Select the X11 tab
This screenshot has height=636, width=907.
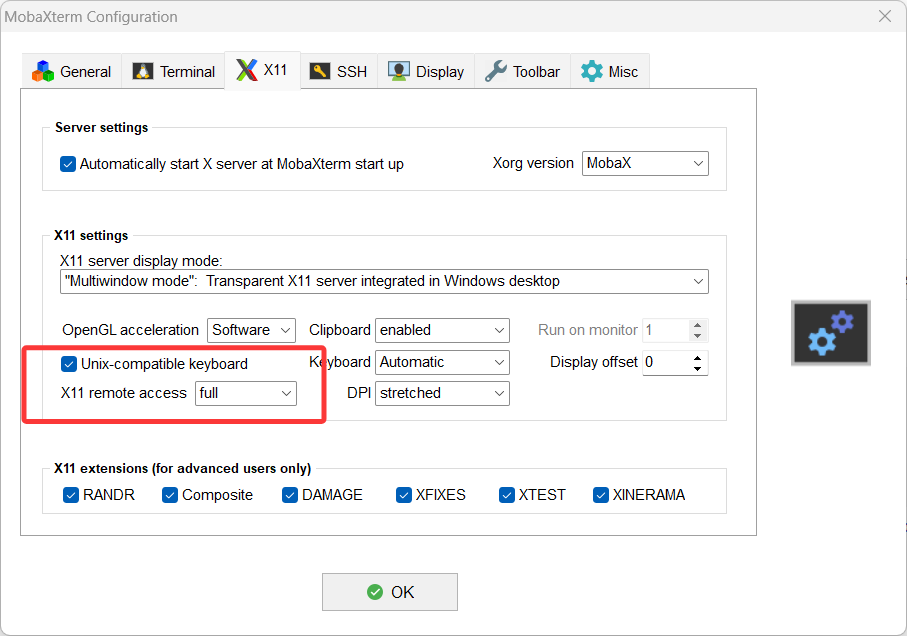coord(262,70)
